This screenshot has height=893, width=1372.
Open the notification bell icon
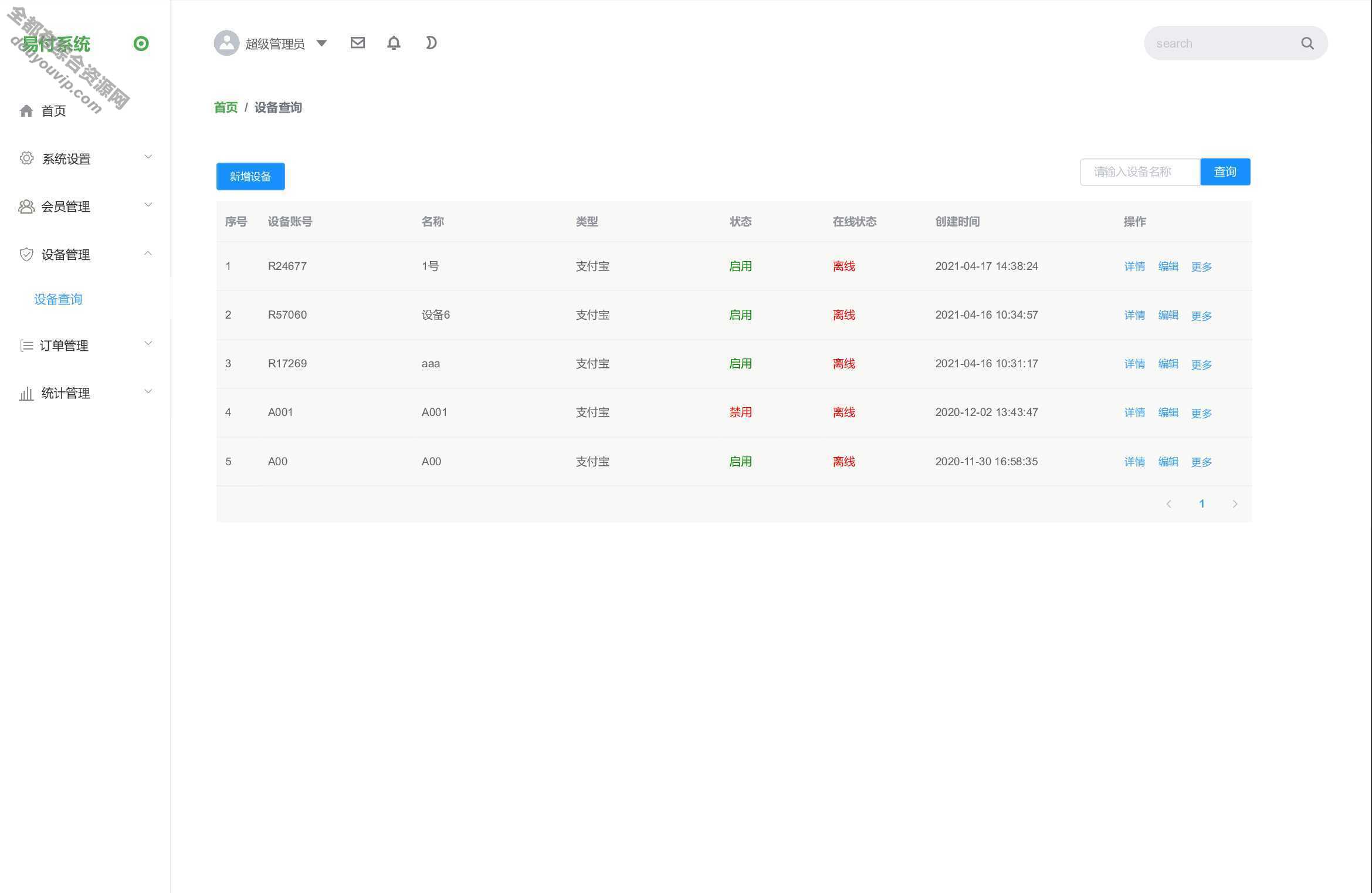(x=394, y=43)
